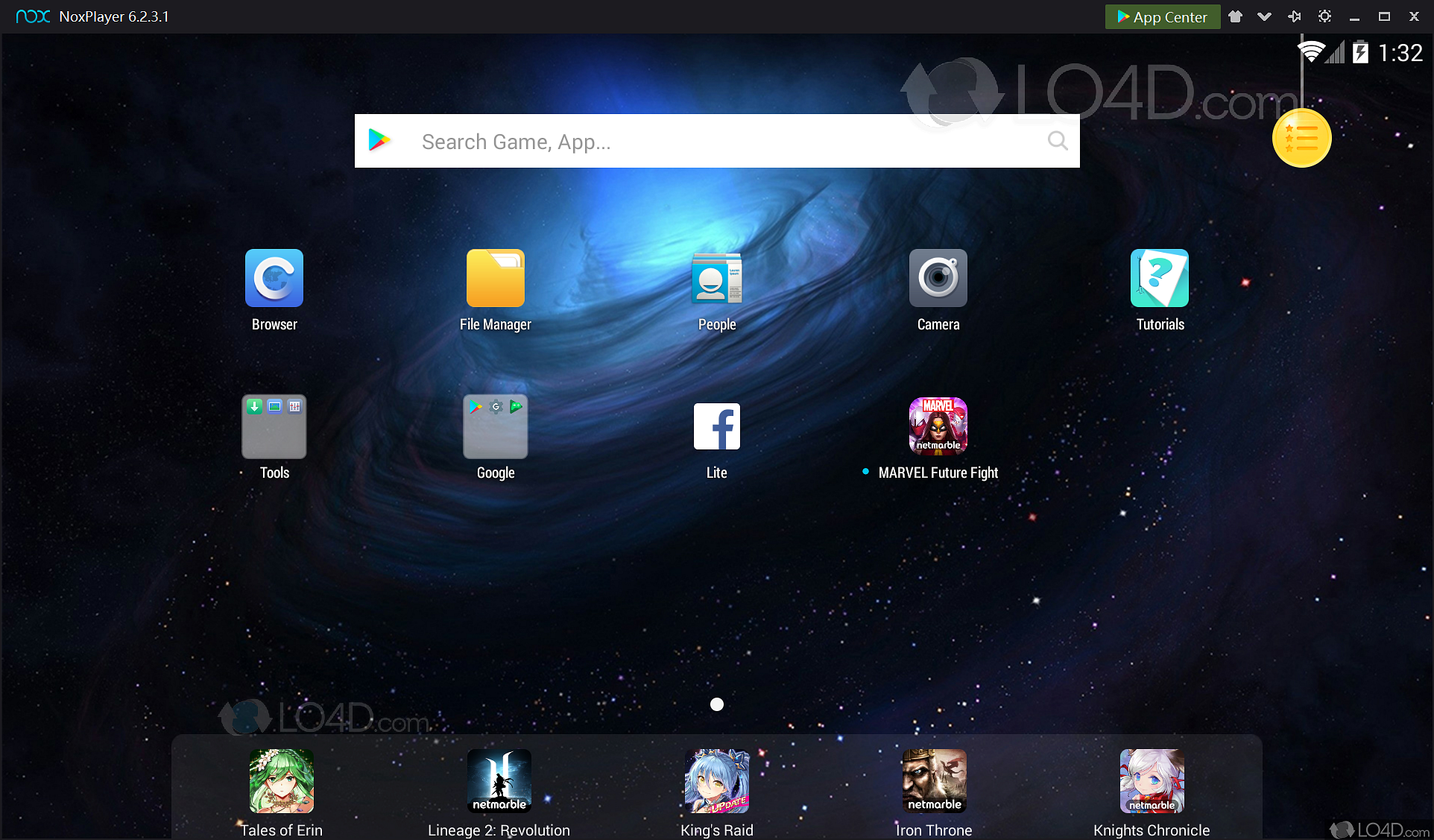Expand the Tools folder
Image resolution: width=1434 pixels, height=840 pixels.
pyautogui.click(x=274, y=426)
